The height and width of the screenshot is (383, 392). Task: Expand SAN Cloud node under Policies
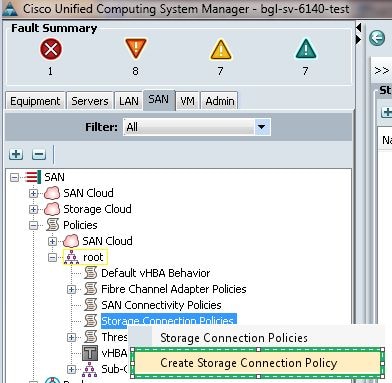click(52, 241)
